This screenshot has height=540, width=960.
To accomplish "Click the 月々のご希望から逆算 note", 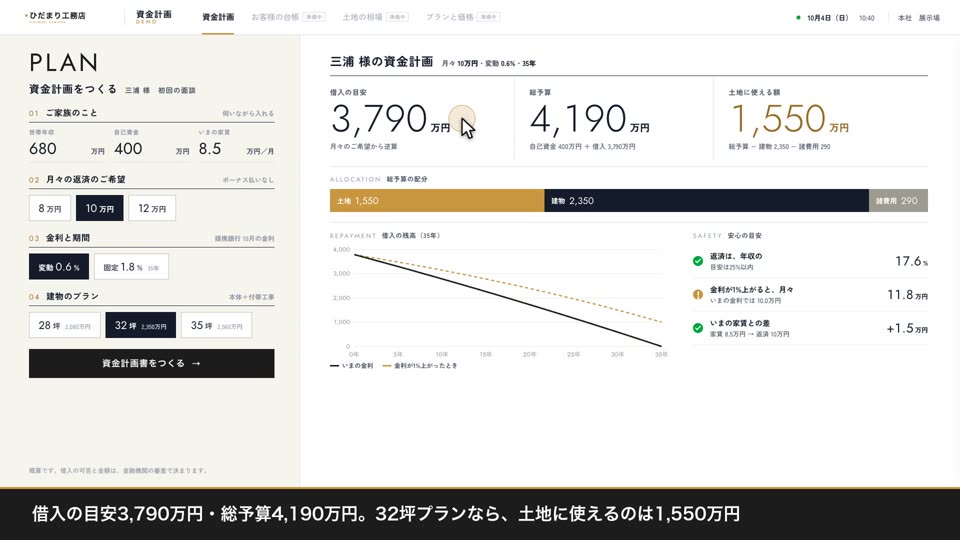I will point(364,147).
